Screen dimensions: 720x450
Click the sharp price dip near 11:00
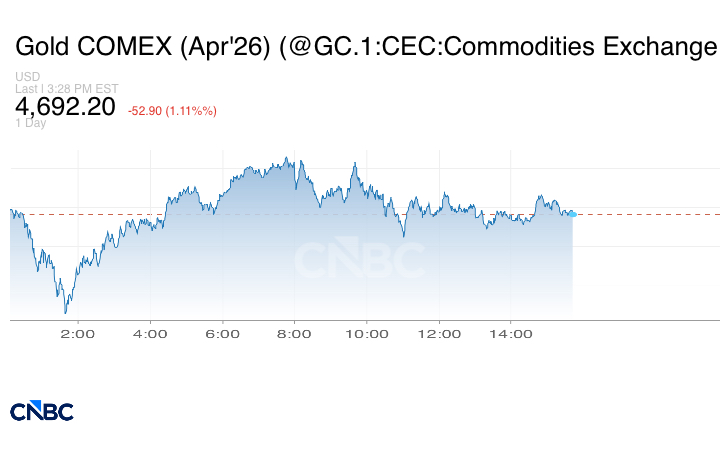click(403, 235)
